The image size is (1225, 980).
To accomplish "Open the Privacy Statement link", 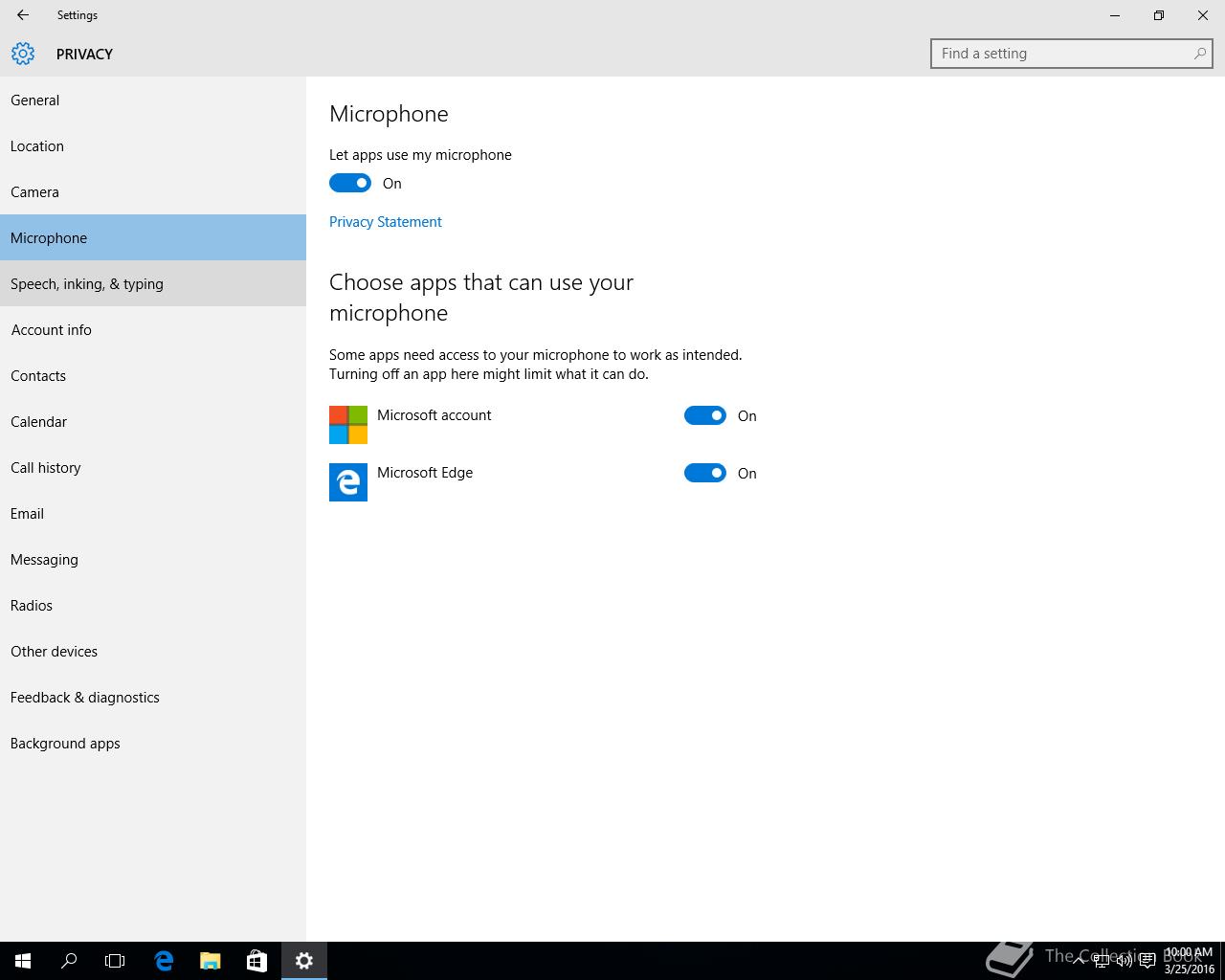I will (x=386, y=222).
